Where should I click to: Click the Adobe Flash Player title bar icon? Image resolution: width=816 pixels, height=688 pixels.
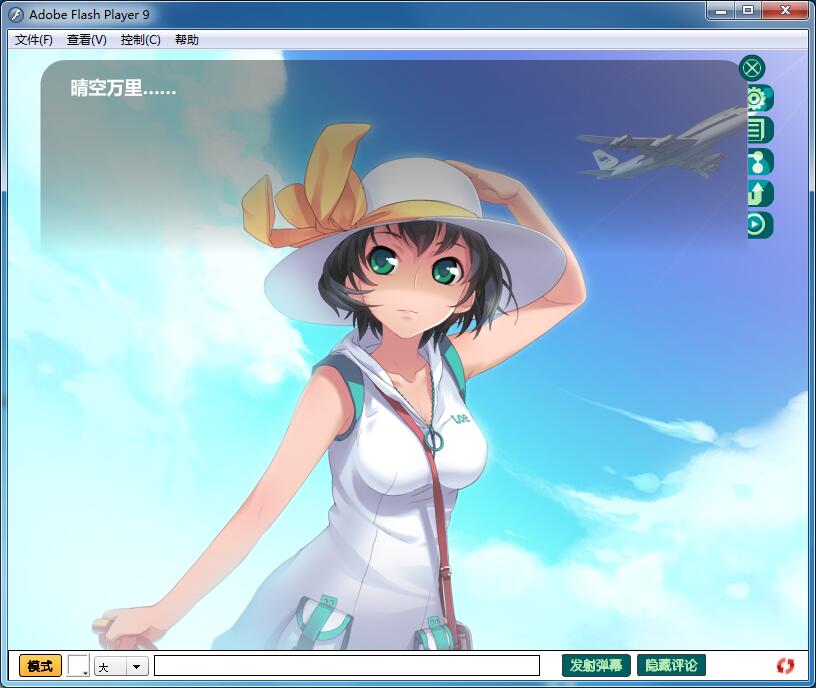pyautogui.click(x=16, y=15)
